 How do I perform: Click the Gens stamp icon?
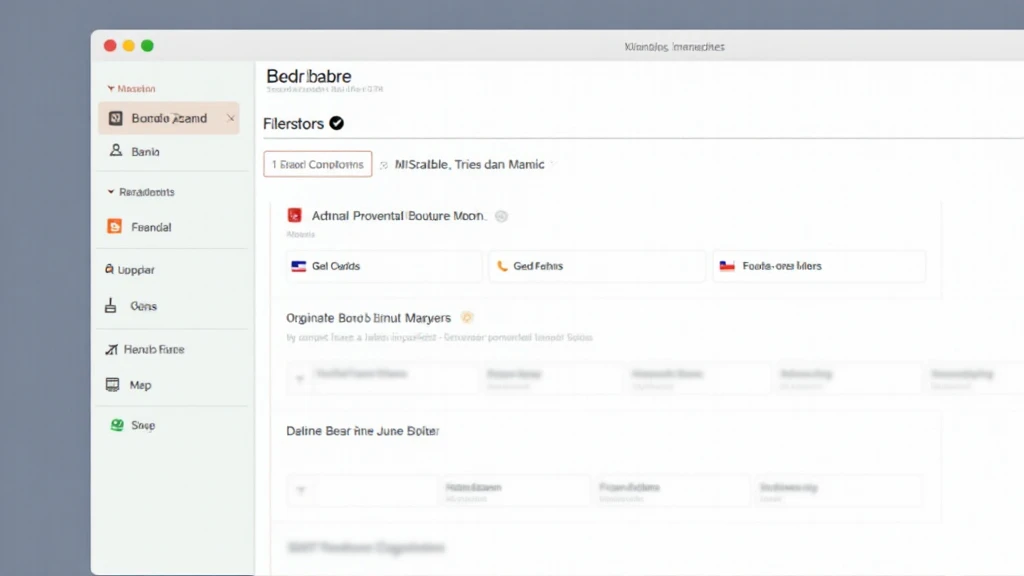click(x=110, y=306)
